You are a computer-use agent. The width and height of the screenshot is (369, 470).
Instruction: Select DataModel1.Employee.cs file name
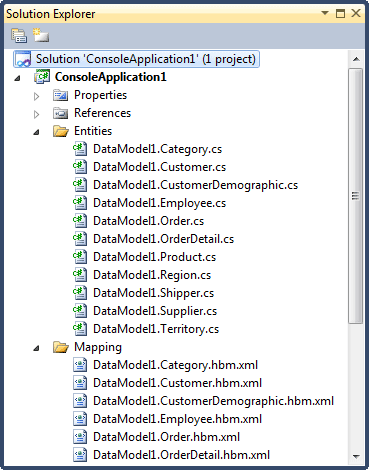click(x=159, y=203)
